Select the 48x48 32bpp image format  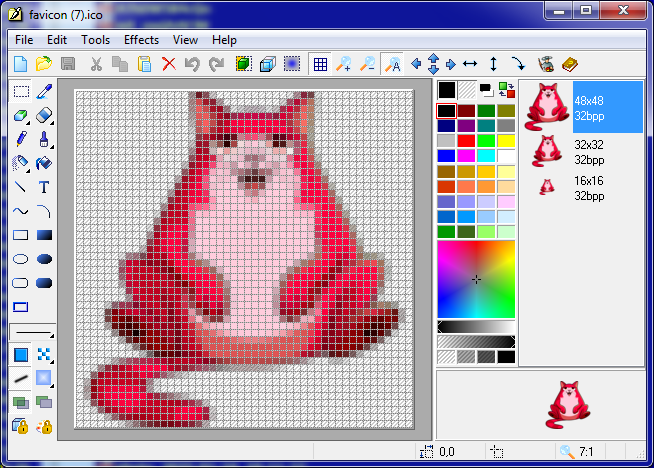[582, 107]
